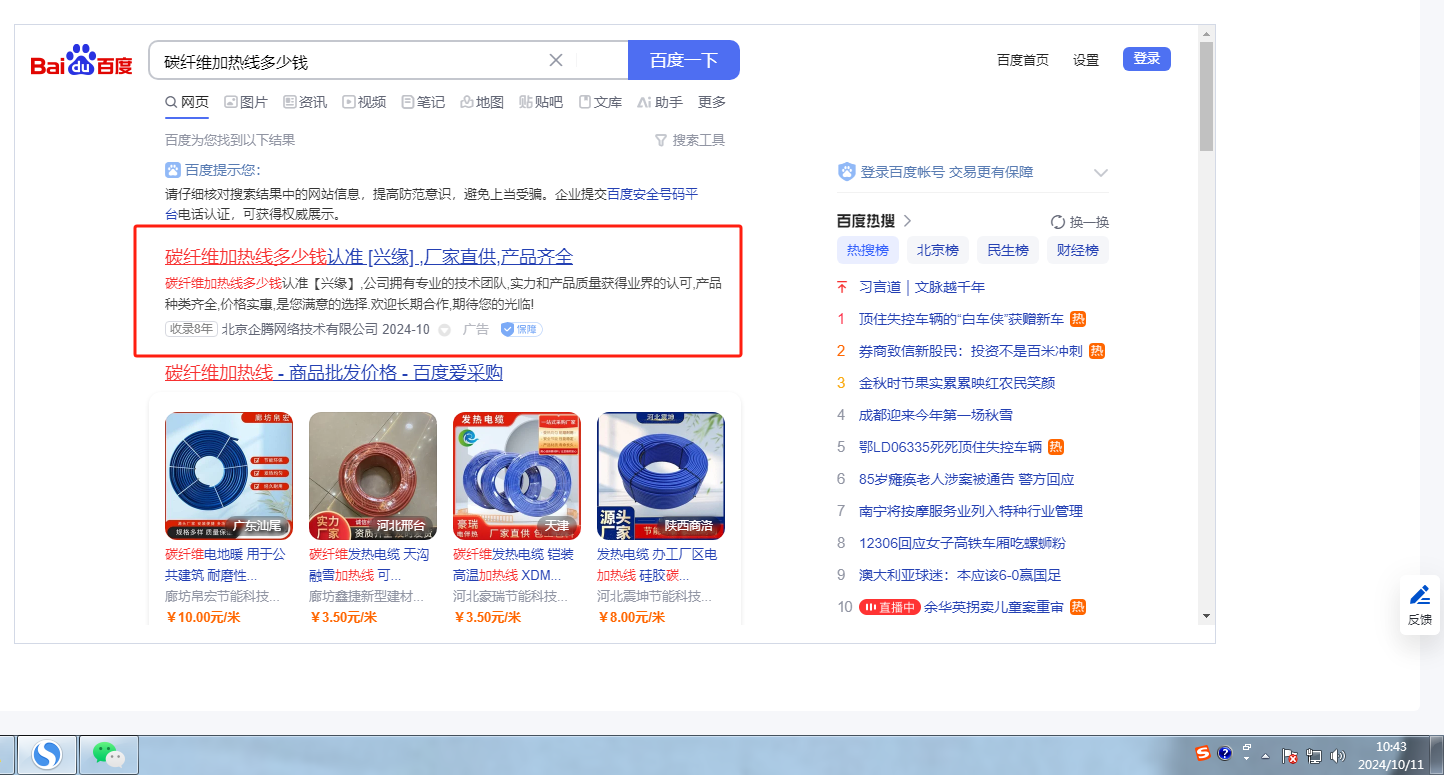Open the 陕西商洛 blue cable product thumbnail
Viewport: 1444px width, 775px height.
(x=661, y=476)
